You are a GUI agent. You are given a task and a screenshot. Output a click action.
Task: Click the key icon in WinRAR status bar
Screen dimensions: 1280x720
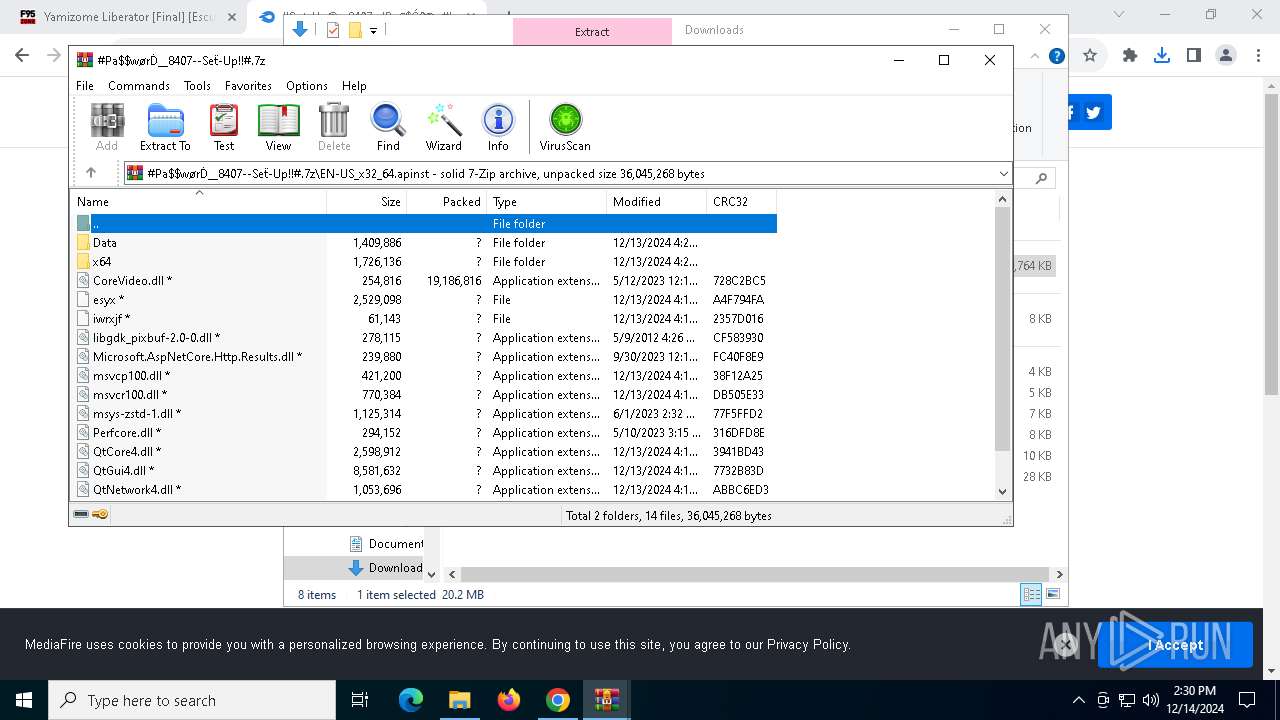100,515
